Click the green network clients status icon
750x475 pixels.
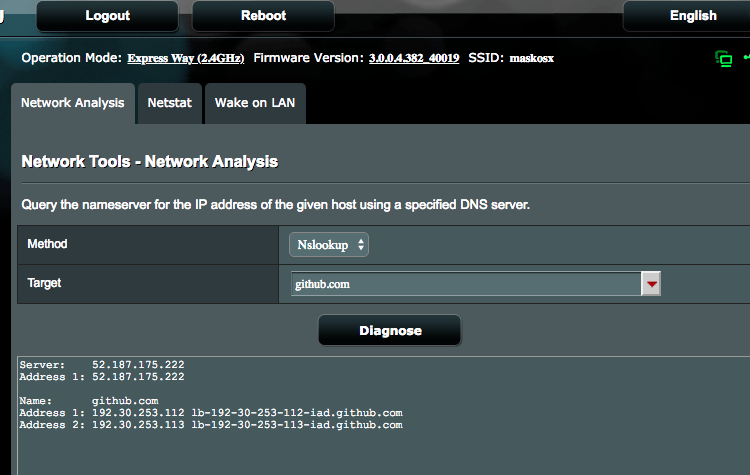[723, 58]
